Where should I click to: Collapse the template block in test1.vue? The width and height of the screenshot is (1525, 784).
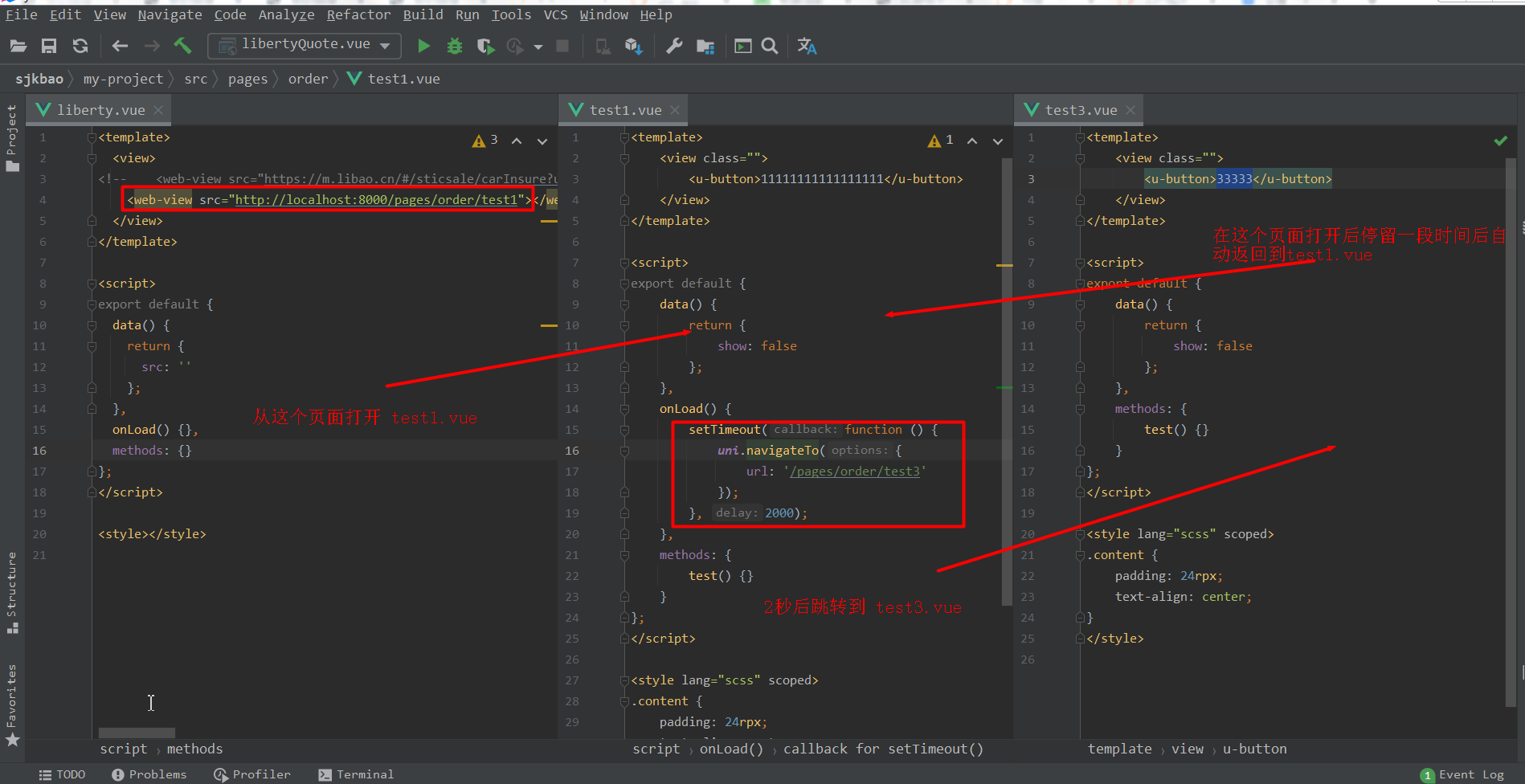(624, 137)
